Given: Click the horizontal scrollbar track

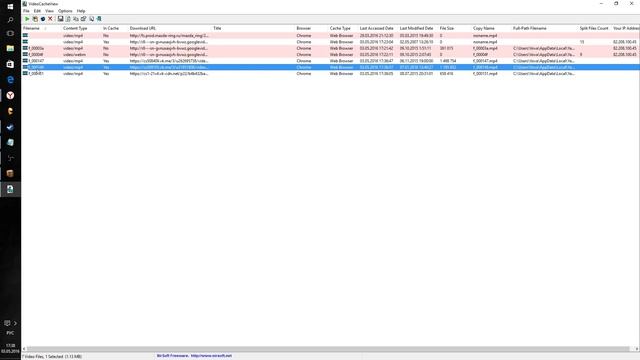Looking at the screenshot, I should (329, 349).
